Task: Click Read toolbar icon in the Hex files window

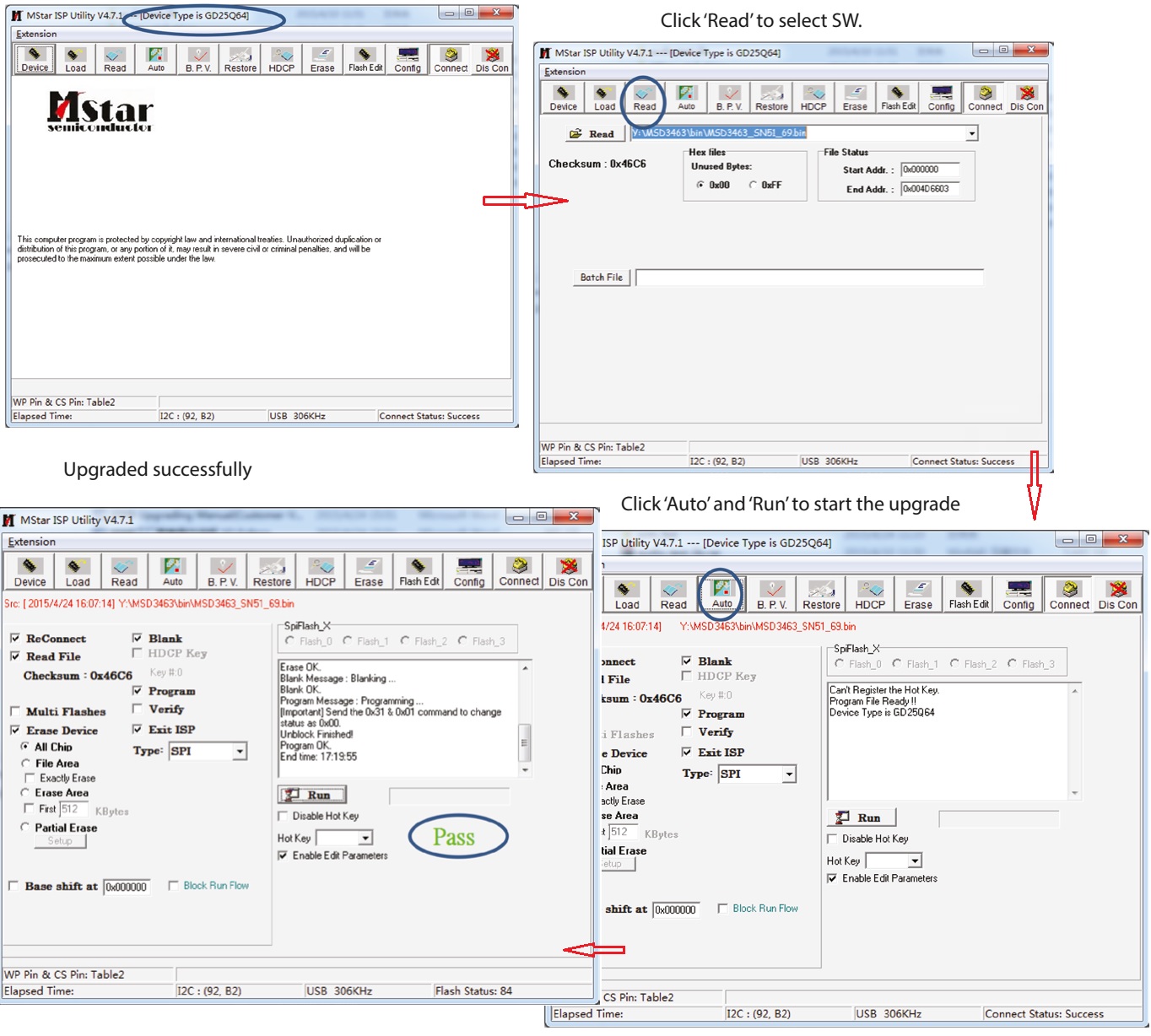Action: pos(645,98)
